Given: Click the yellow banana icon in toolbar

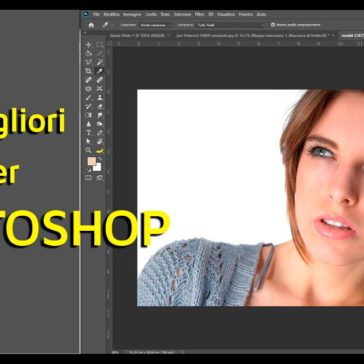Looking at the screenshot, I should point(100,151).
